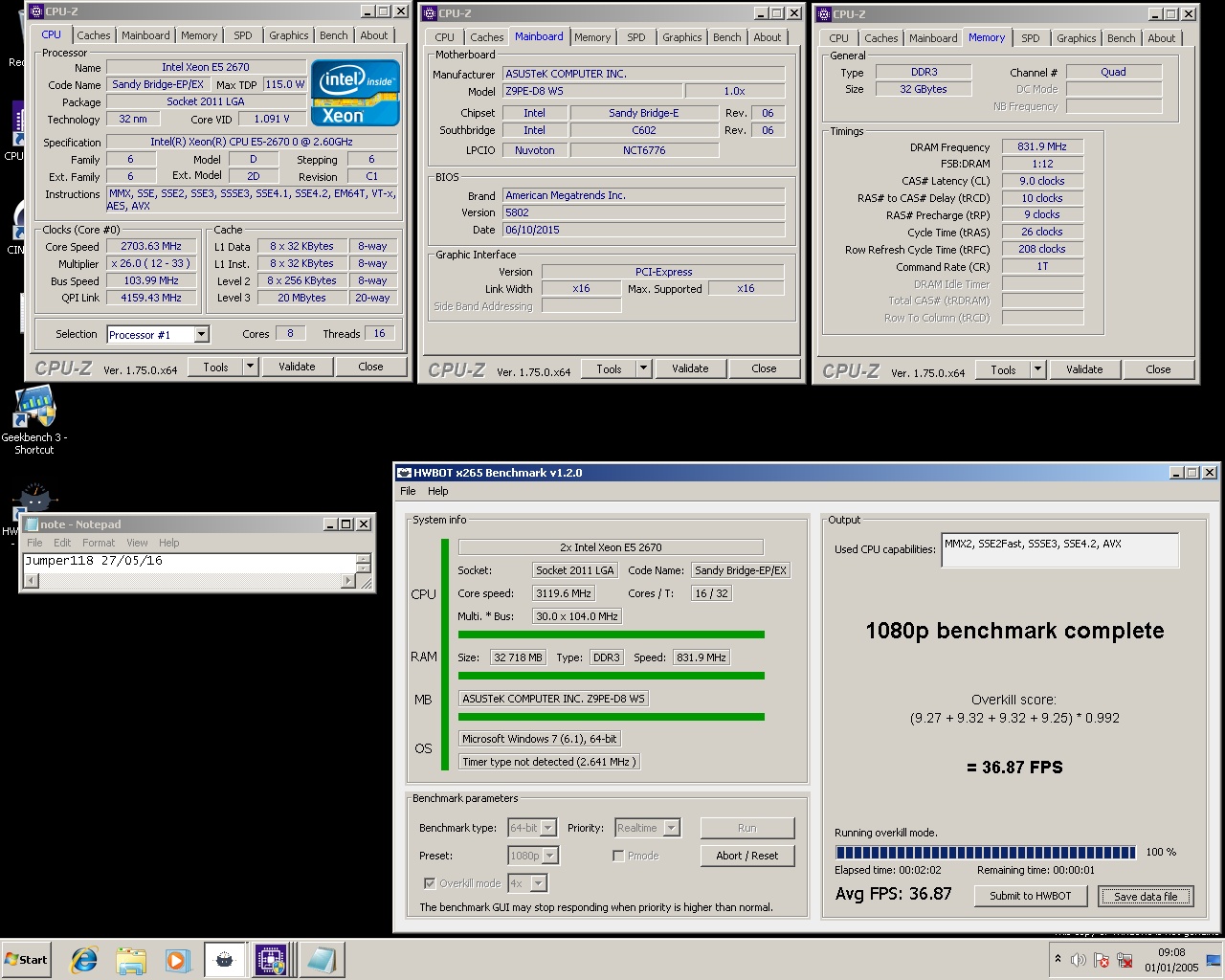Open Bench tab in left CPU-Z window
The height and width of the screenshot is (980, 1225).
point(333,35)
